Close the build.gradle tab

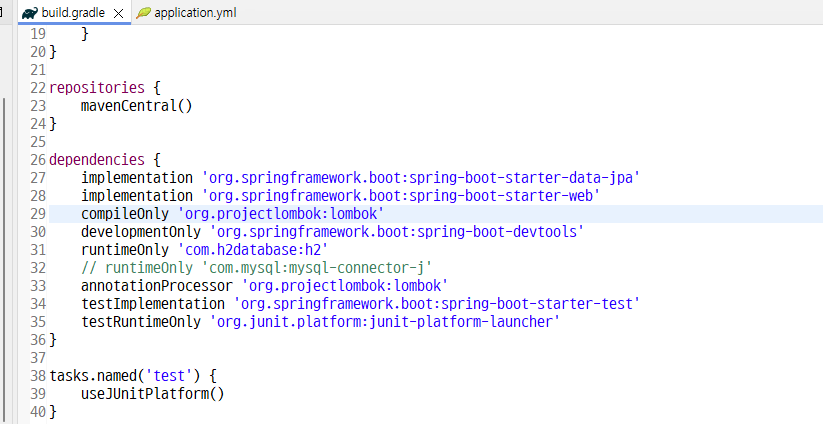point(119,14)
